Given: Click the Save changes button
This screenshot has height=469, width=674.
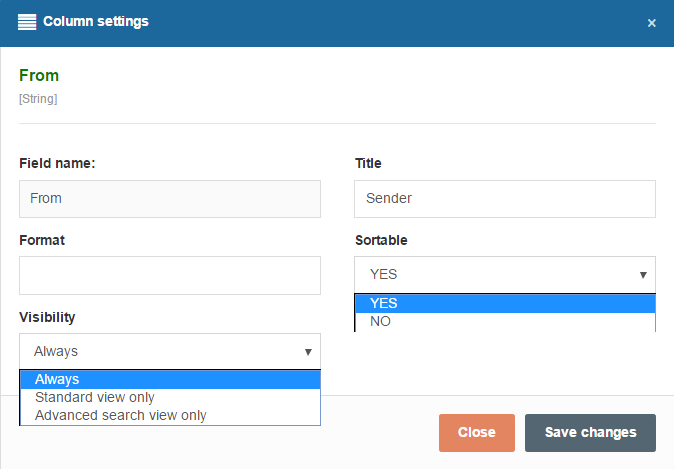Looking at the screenshot, I should [x=590, y=433].
